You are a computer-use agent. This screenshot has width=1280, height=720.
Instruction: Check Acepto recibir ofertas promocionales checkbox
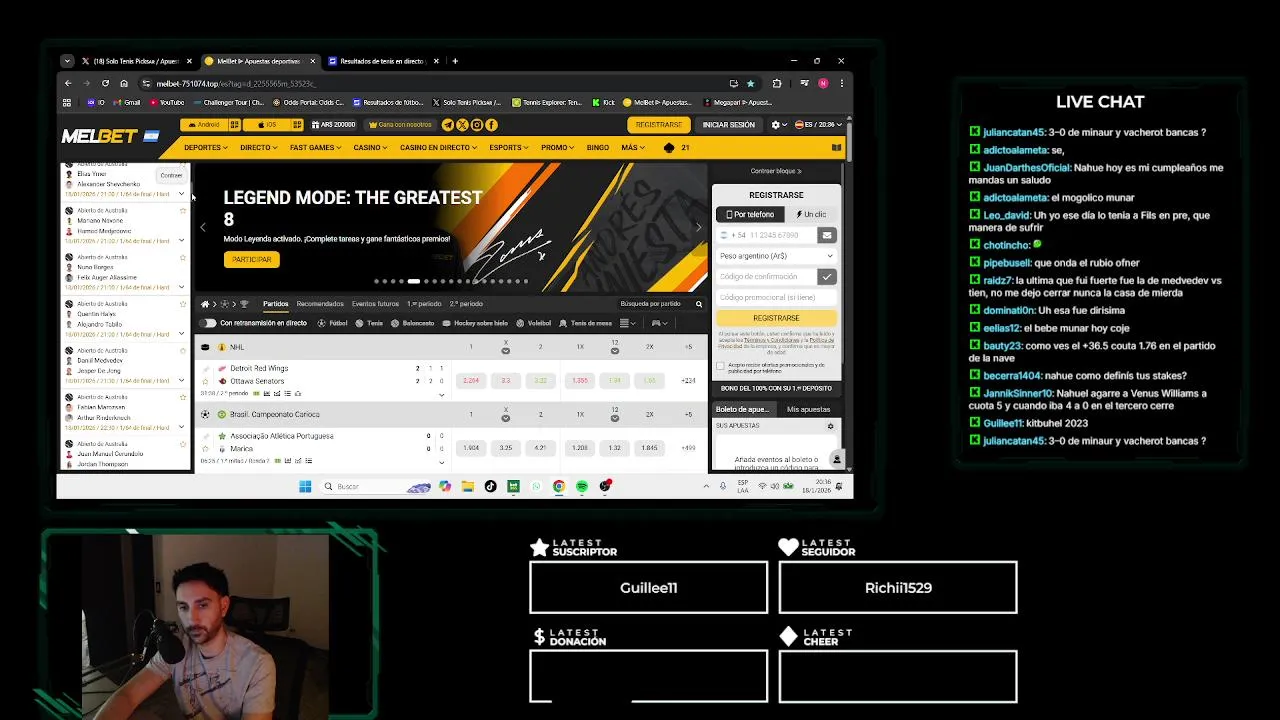click(720, 366)
